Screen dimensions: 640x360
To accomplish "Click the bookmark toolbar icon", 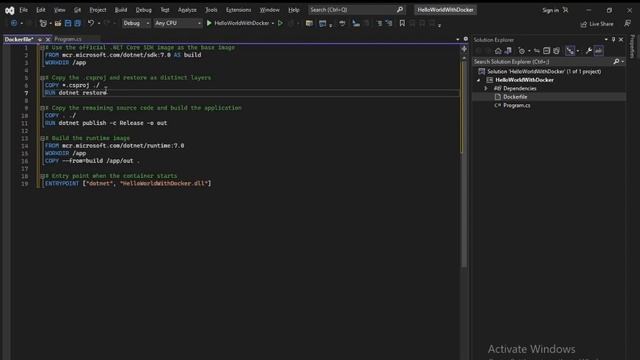I will coord(402,23).
